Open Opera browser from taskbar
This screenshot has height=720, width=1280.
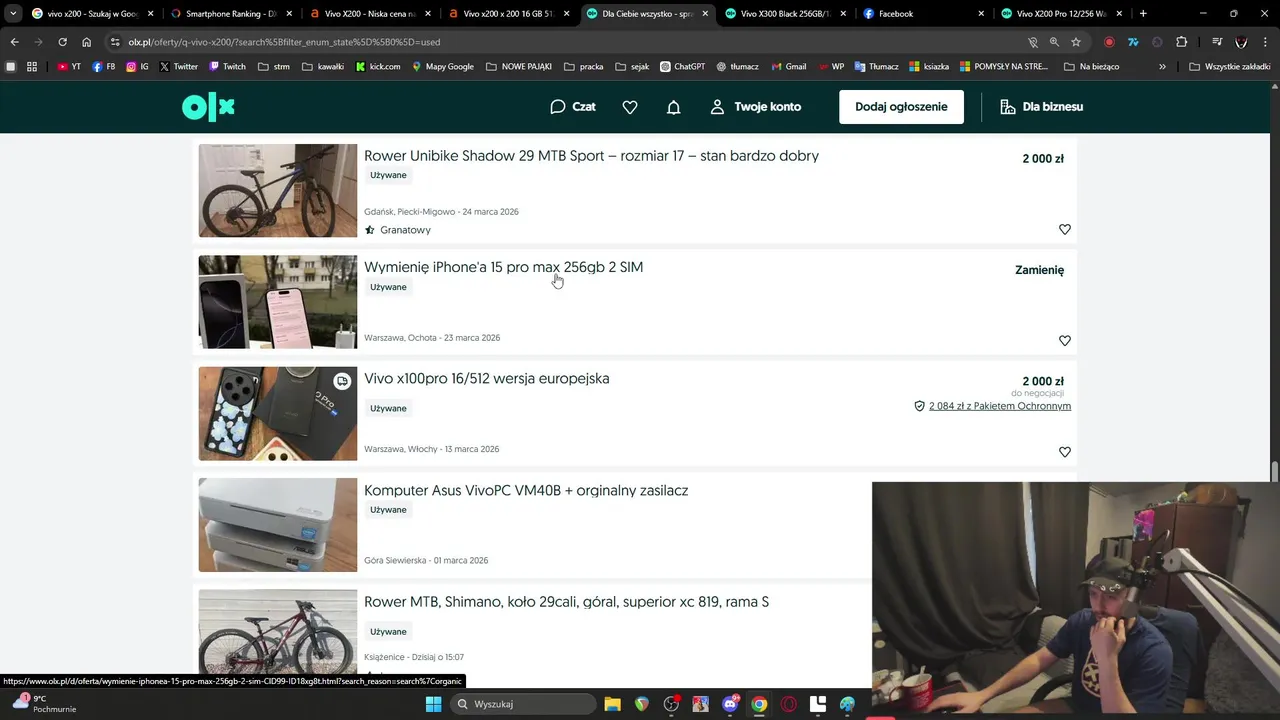788,704
